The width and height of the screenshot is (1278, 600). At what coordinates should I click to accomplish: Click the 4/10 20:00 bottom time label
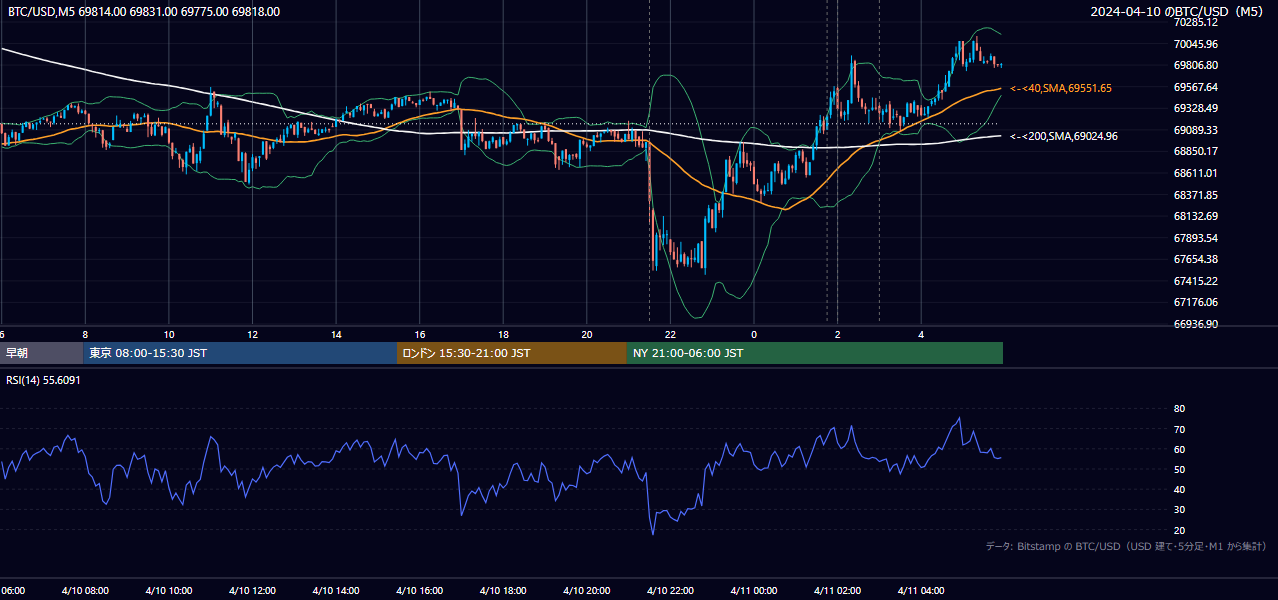[587, 591]
